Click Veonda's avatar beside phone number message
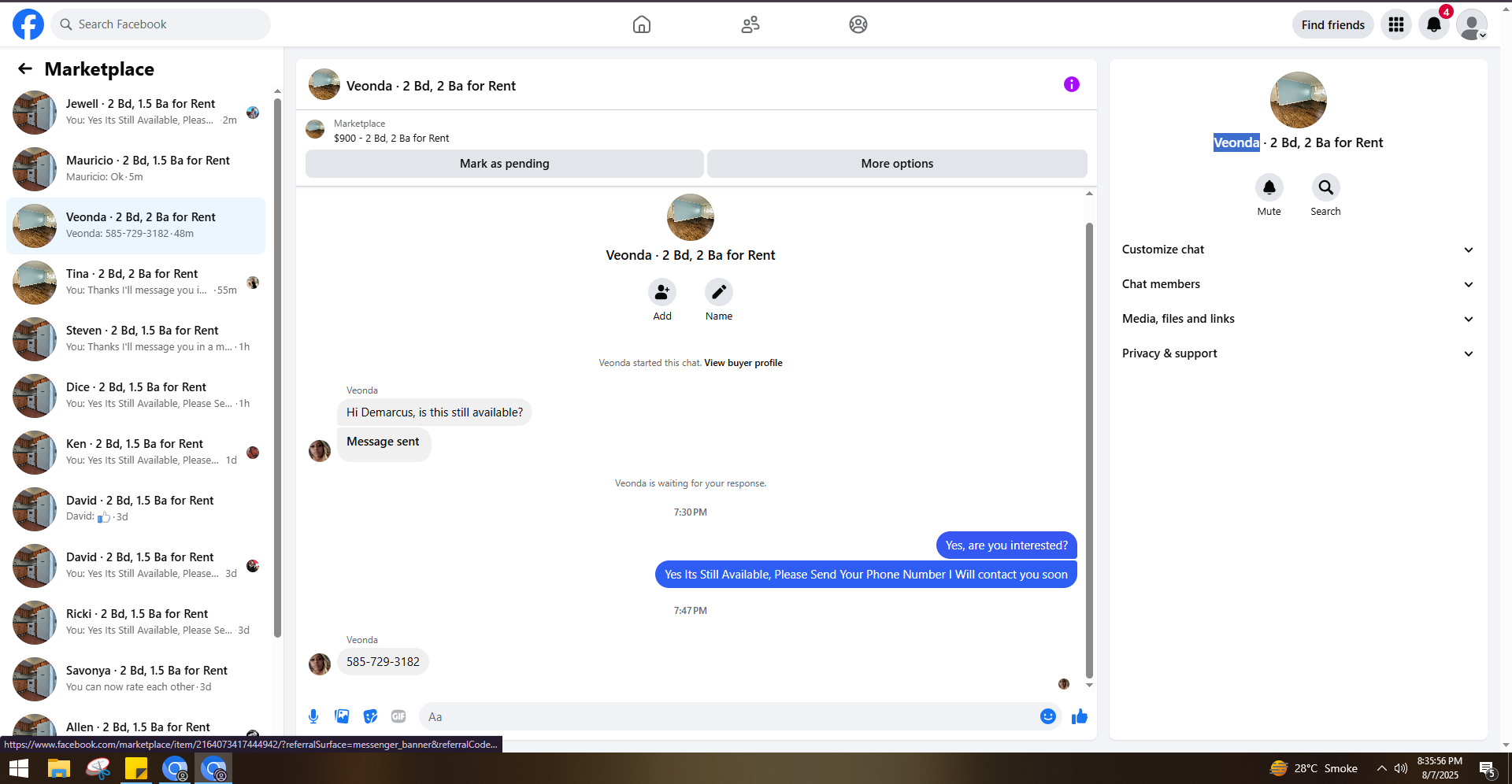Screen dimensions: 1512x784 click(x=320, y=664)
